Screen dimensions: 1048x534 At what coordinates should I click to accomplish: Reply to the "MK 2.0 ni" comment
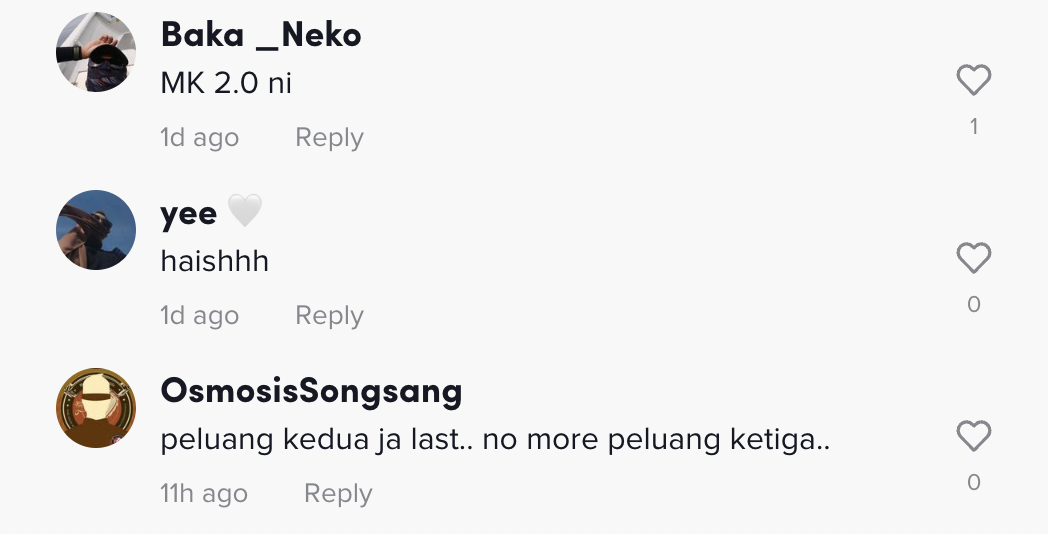329,138
